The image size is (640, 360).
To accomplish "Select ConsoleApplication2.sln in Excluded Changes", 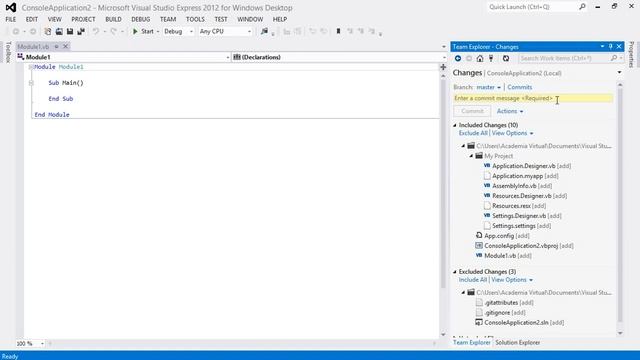I will [x=520, y=323].
